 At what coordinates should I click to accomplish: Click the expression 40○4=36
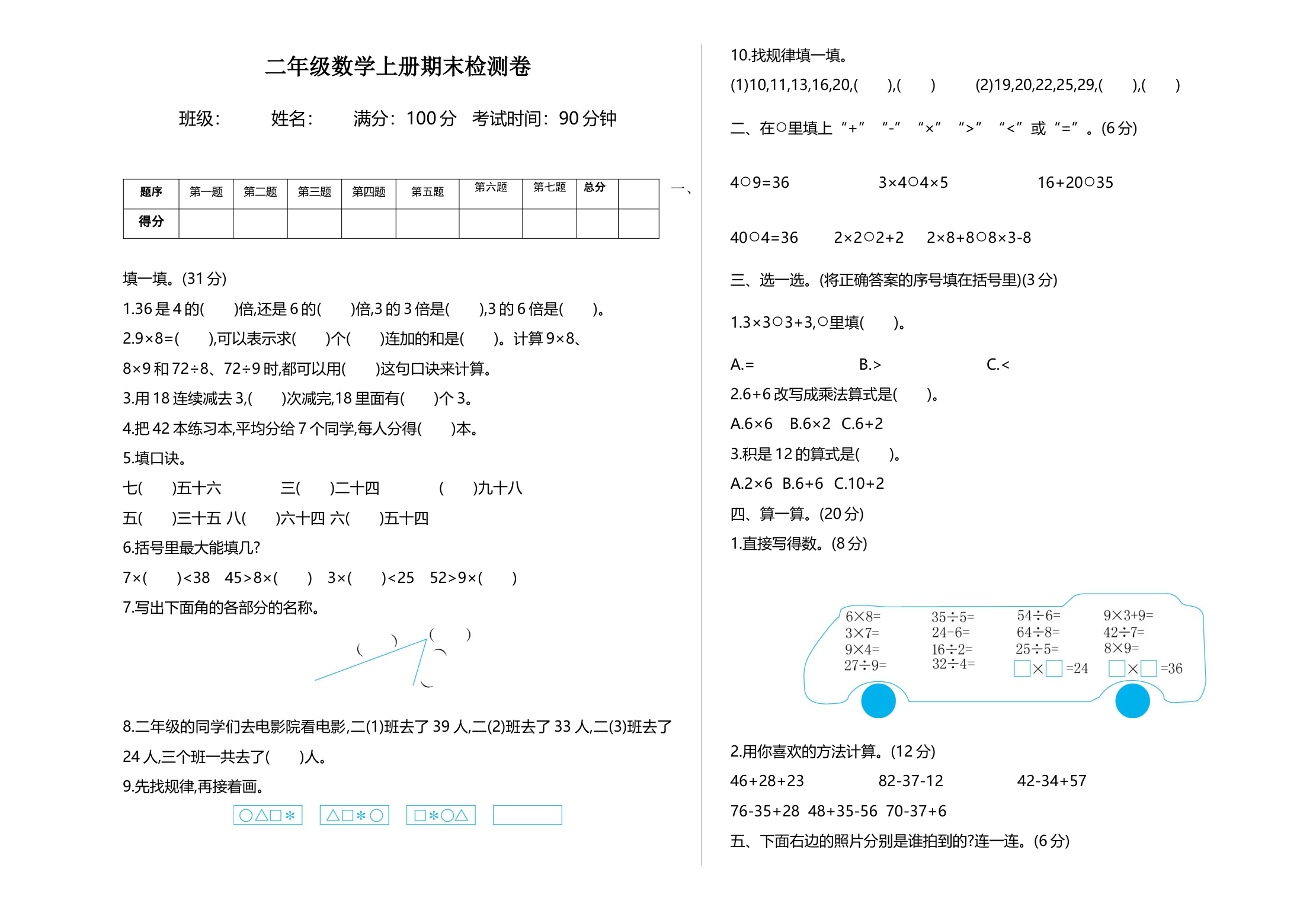click(764, 238)
